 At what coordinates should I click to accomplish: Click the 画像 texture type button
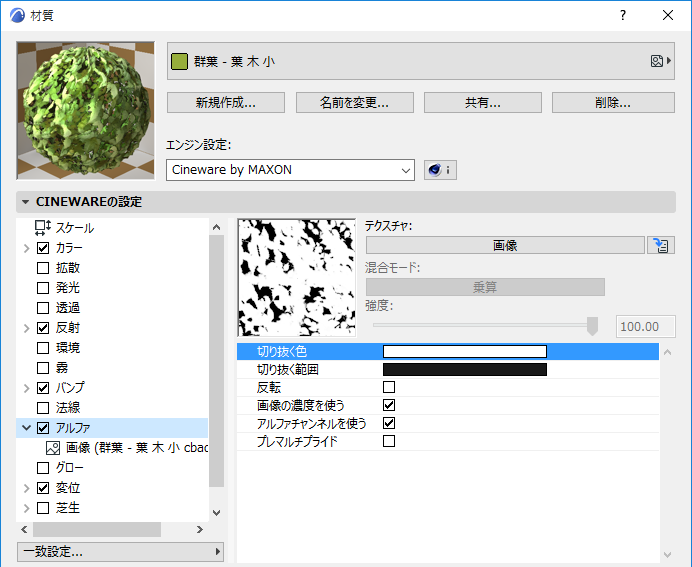click(x=505, y=245)
